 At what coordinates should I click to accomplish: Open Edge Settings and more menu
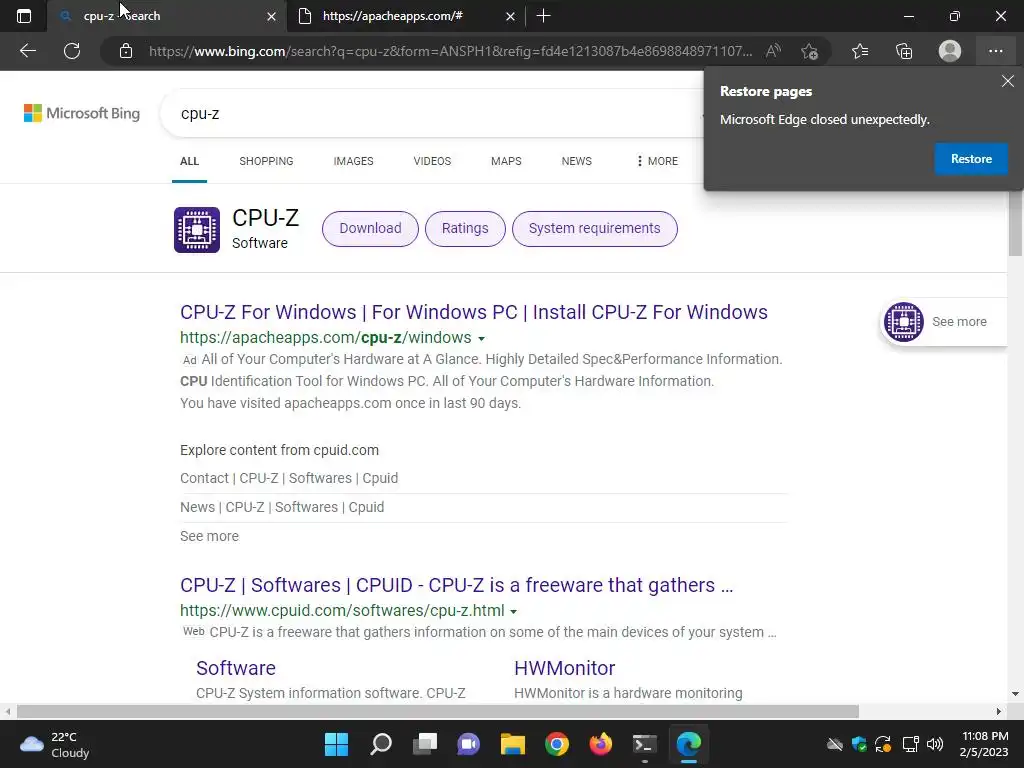[x=995, y=51]
